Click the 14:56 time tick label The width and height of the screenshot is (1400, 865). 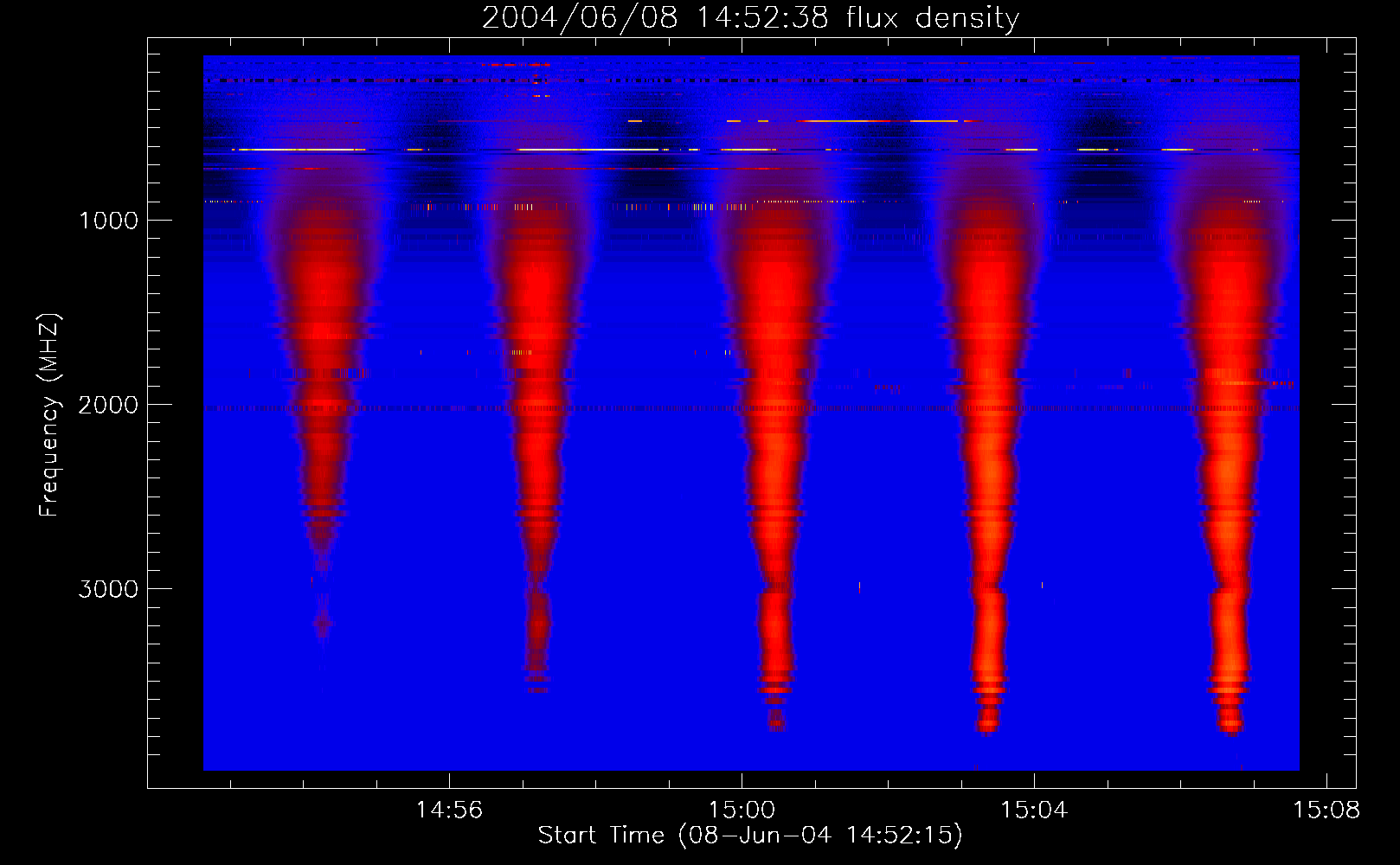click(449, 811)
